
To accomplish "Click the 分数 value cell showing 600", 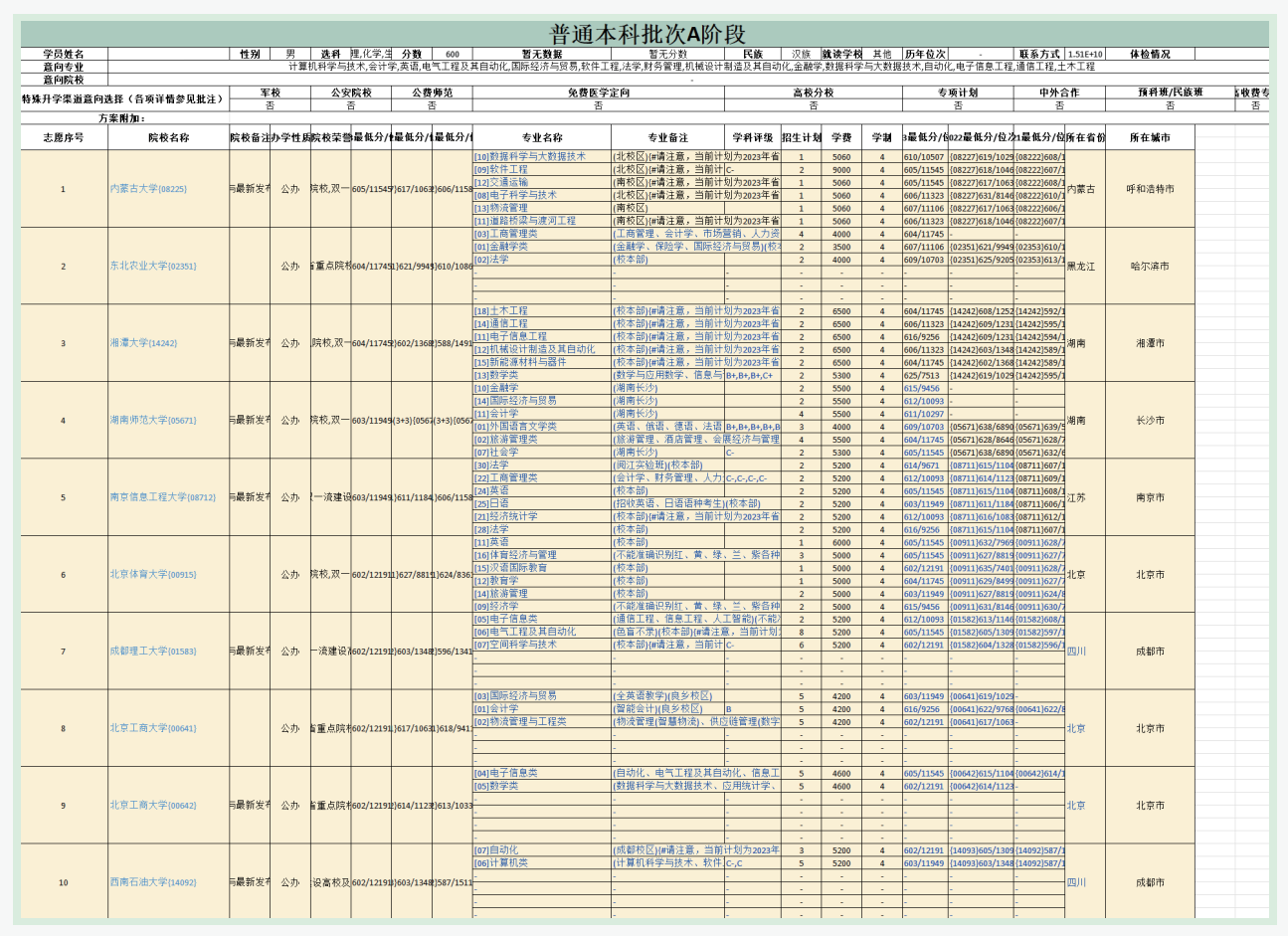I will (x=453, y=55).
